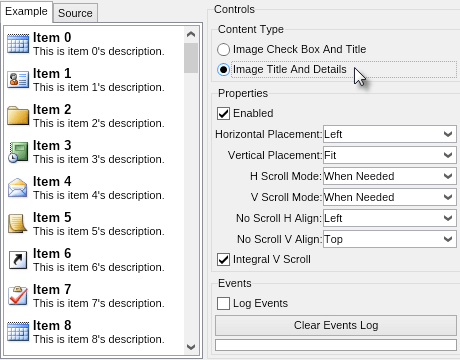Click the shortcut arrow icon beside Item 6
Viewport: 460px width, 360px height.
coord(18,260)
